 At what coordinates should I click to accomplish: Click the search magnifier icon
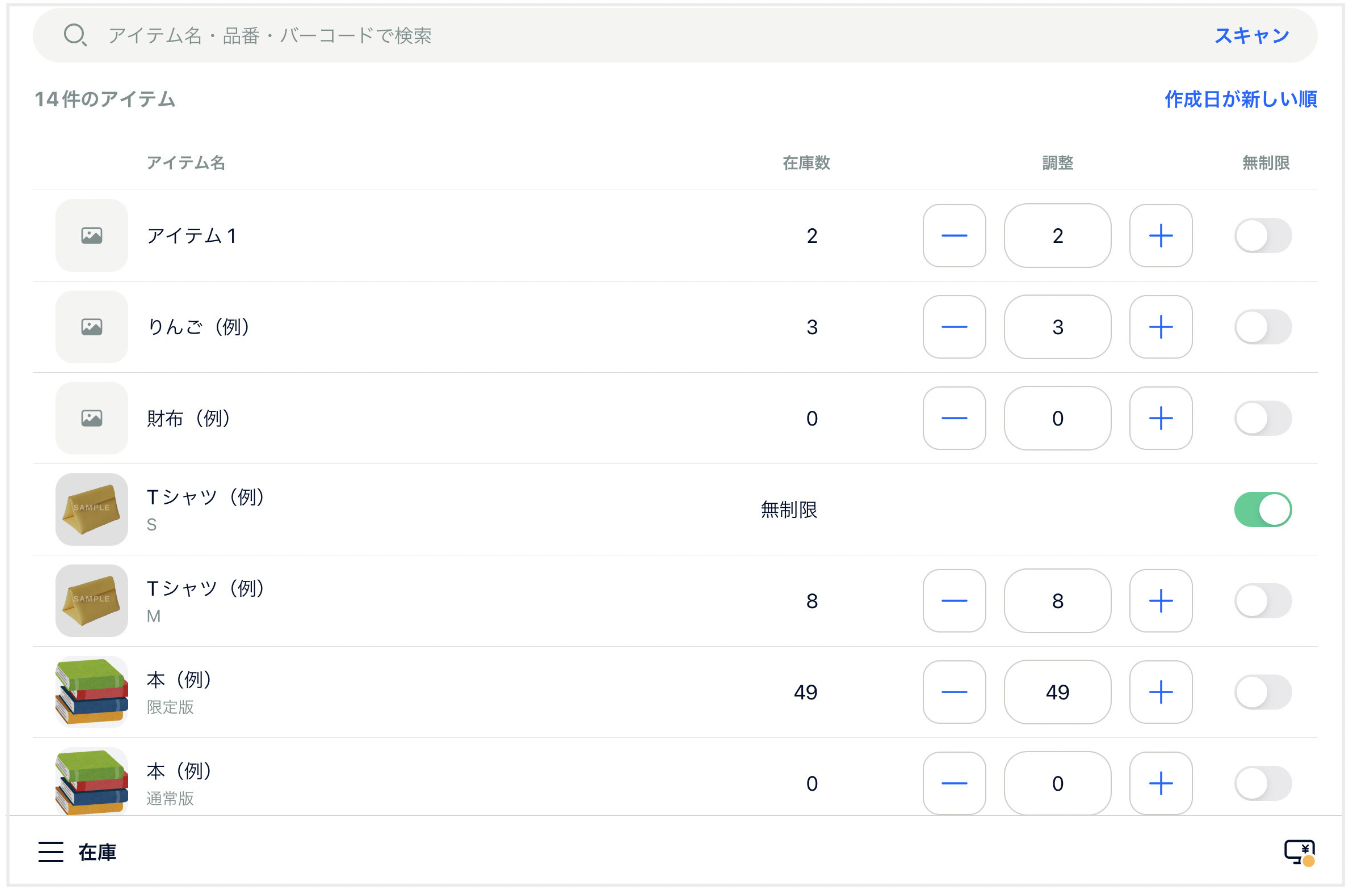[75, 35]
